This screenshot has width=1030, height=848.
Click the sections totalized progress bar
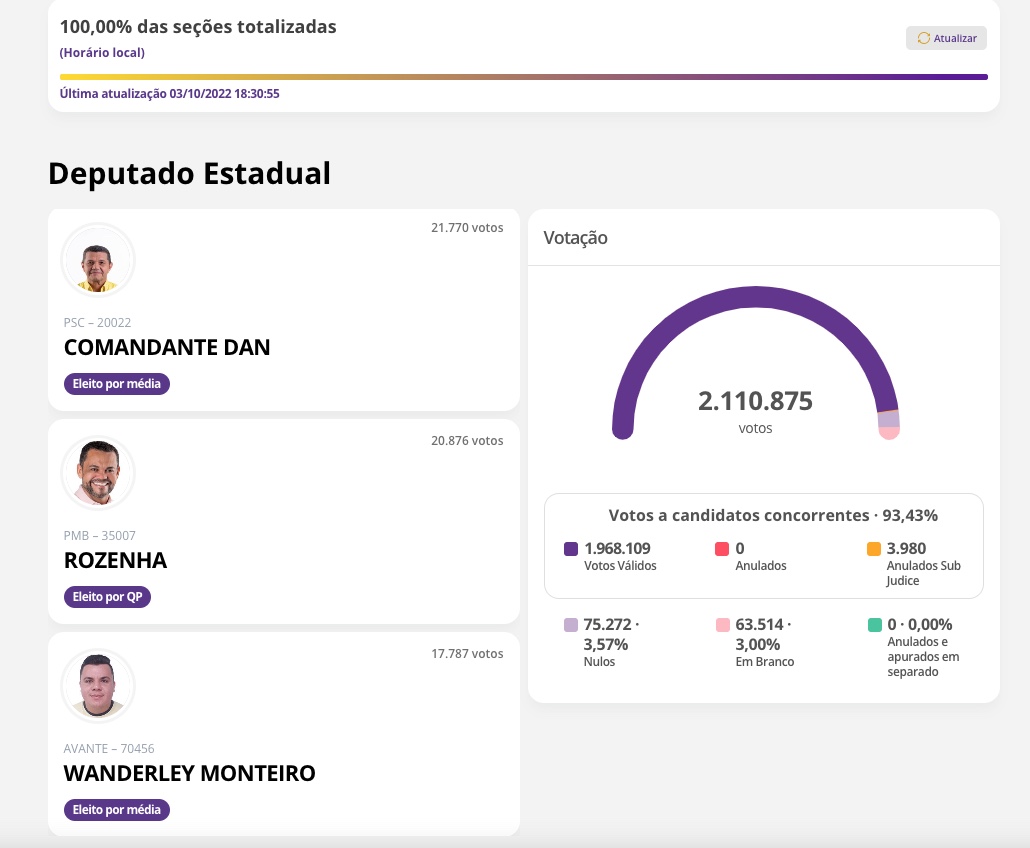[x=523, y=76]
